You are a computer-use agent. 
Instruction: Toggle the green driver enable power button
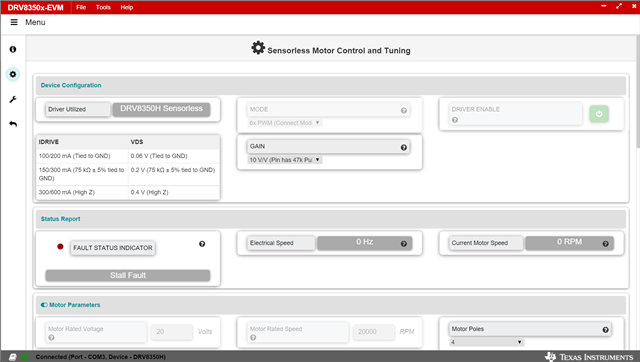pyautogui.click(x=599, y=114)
